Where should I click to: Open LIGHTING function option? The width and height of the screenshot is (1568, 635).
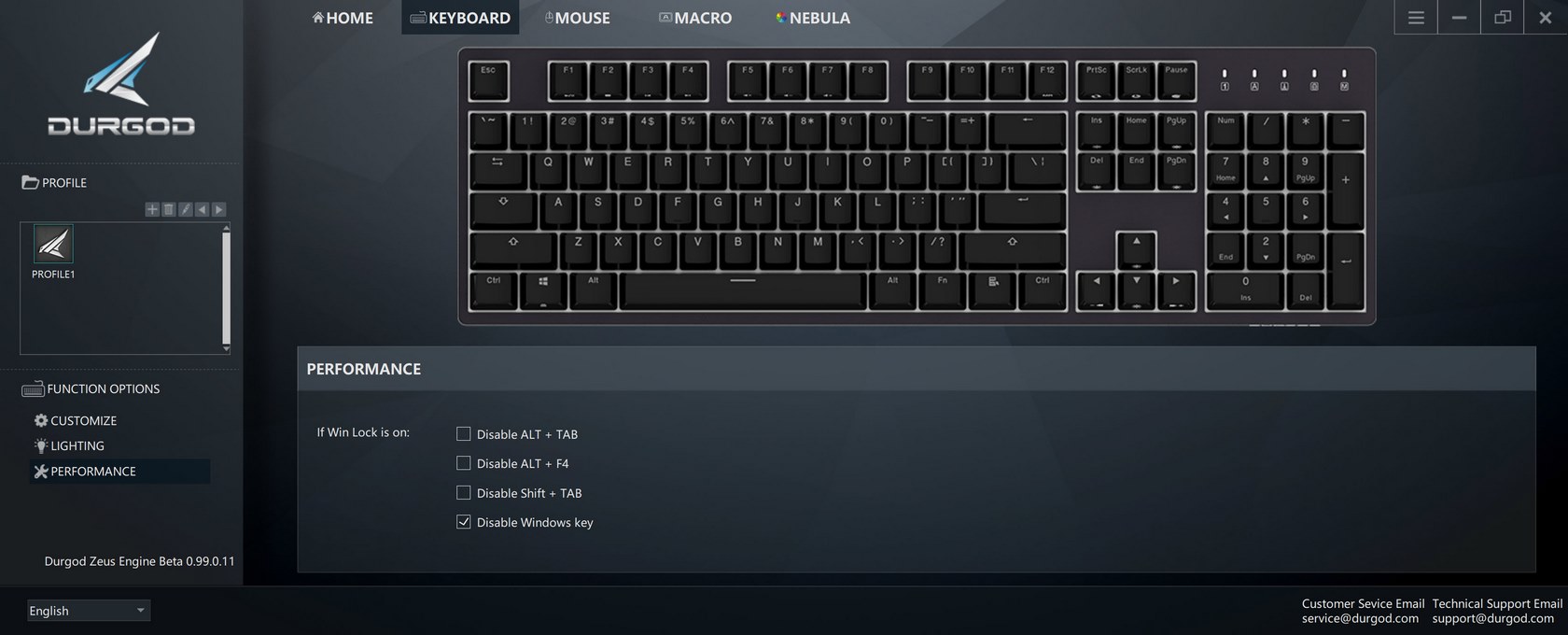(x=69, y=445)
